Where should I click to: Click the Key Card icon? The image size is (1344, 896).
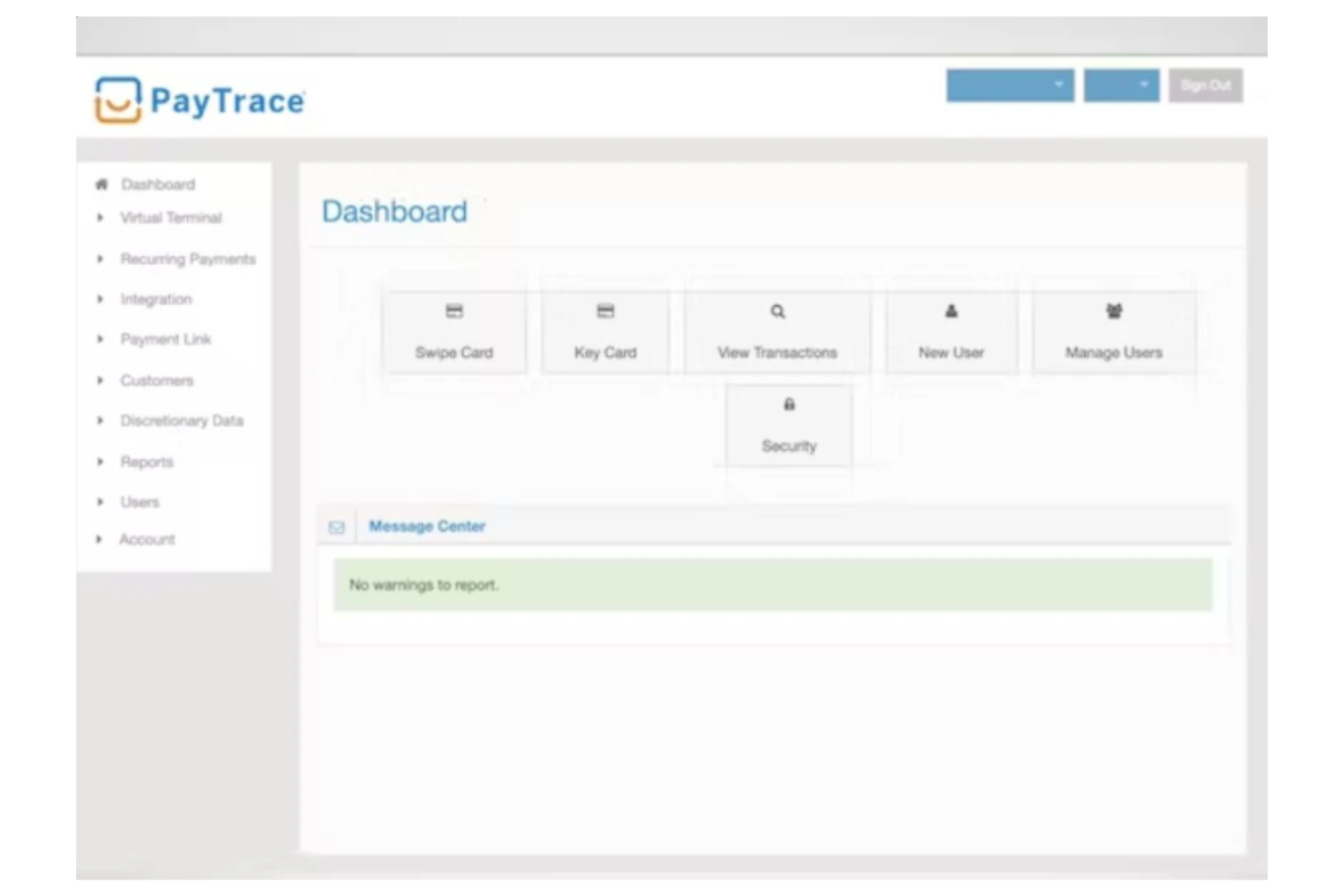(606, 311)
